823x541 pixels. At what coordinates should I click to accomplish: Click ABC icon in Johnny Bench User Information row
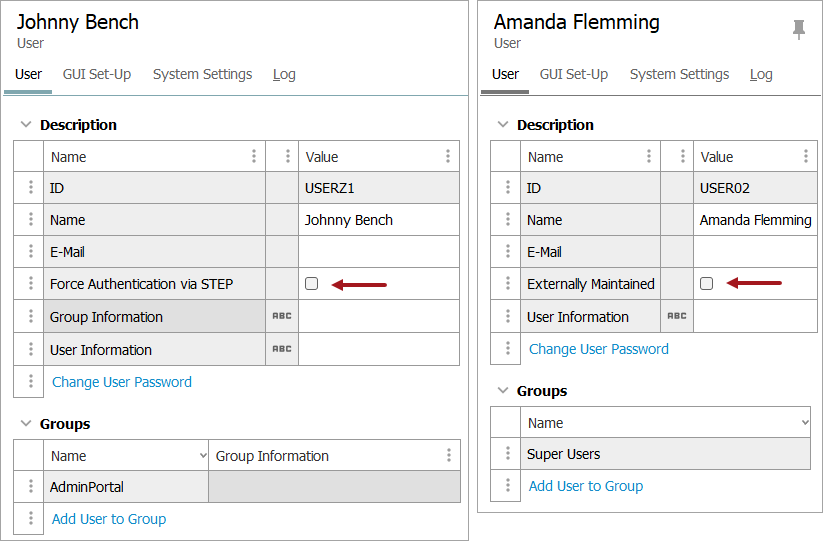[x=282, y=349]
